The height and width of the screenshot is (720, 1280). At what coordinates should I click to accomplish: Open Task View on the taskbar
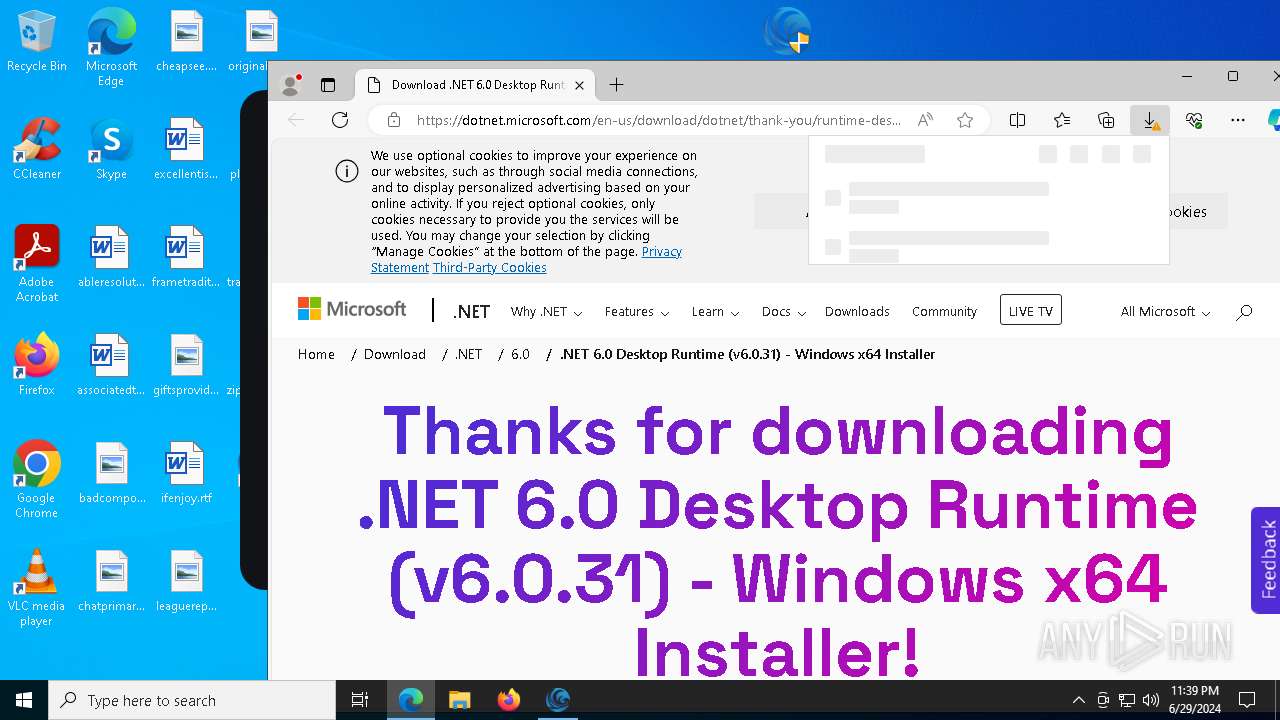[360, 700]
